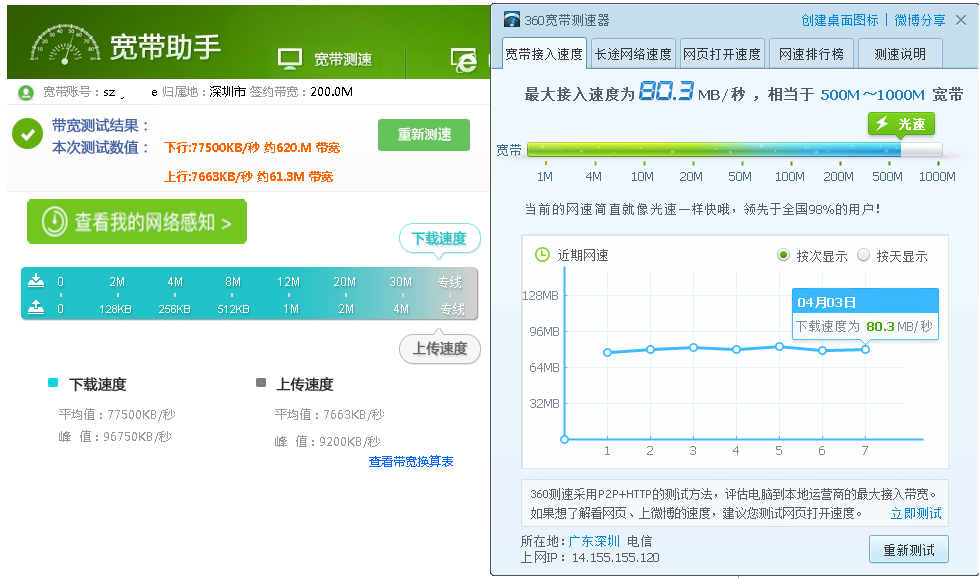Viewport: 979px width, 578px height.
Task: Open the 查看带宽换算表 link
Action: point(411,461)
